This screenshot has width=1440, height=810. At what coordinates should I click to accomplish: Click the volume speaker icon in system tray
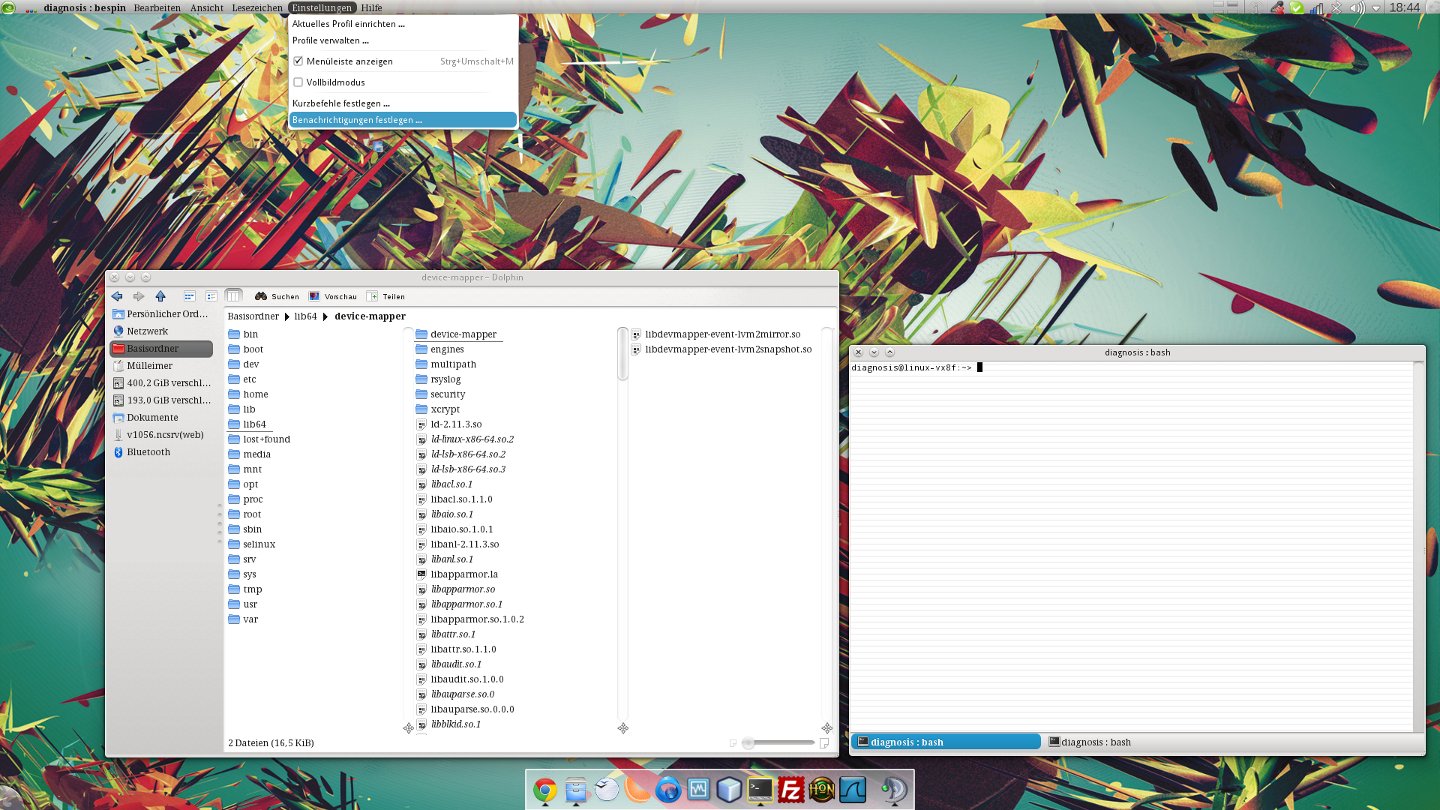coord(1356,7)
